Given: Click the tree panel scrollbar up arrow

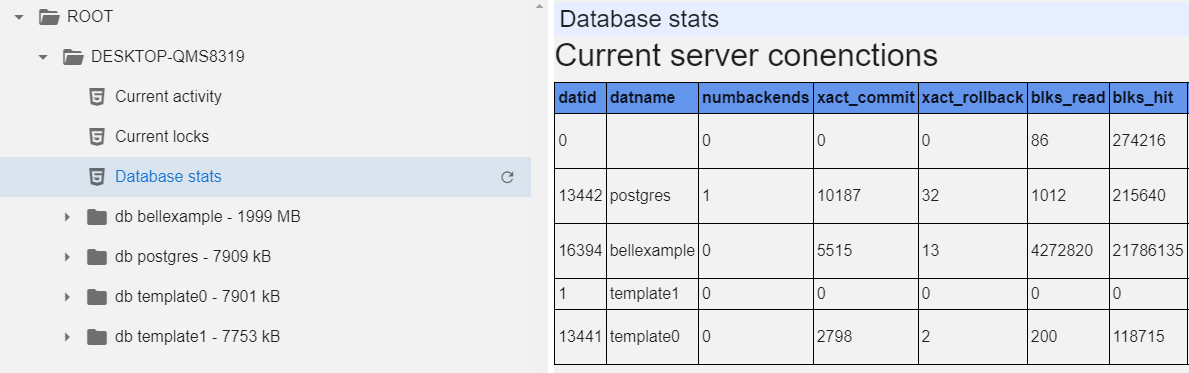Looking at the screenshot, I should click(x=539, y=6).
